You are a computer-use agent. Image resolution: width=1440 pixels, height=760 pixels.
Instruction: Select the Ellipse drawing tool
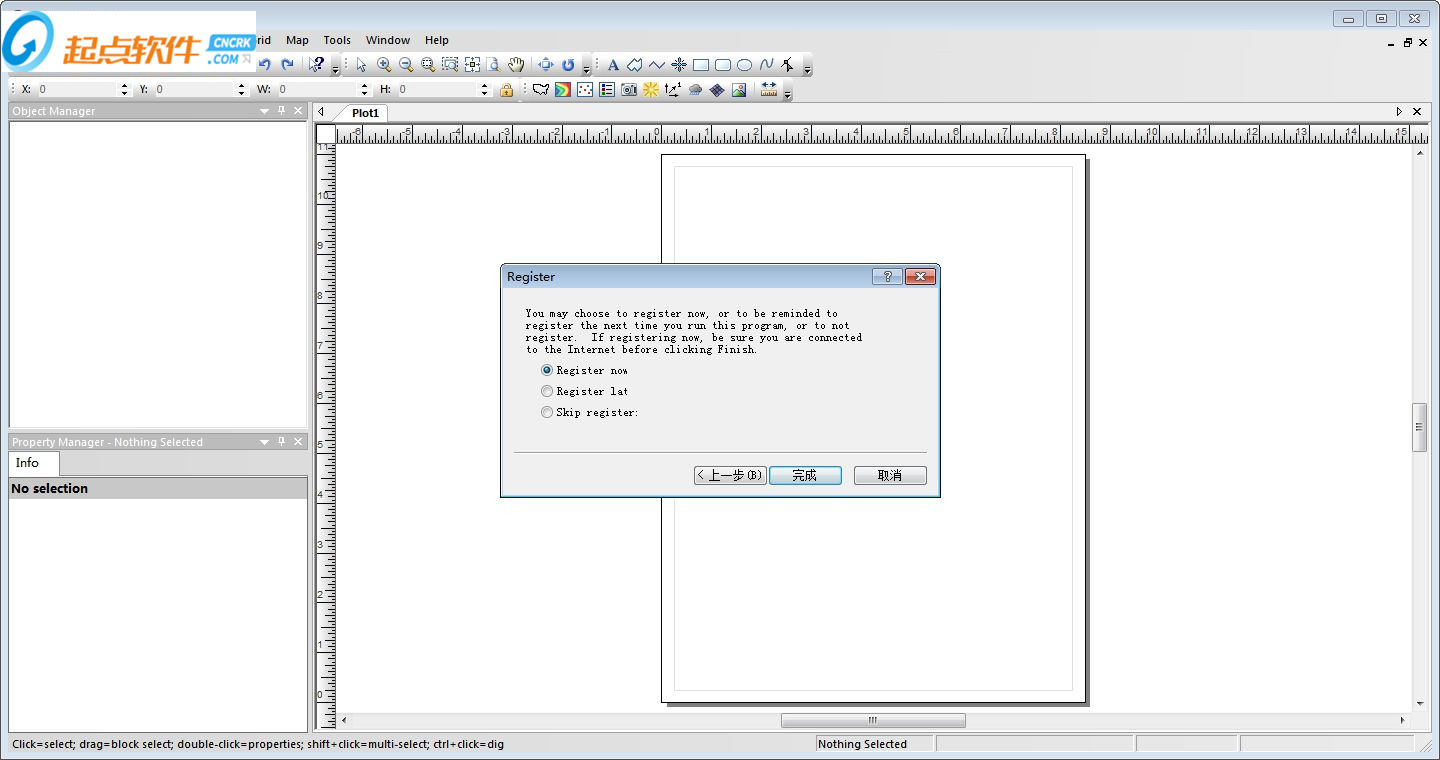click(x=745, y=65)
